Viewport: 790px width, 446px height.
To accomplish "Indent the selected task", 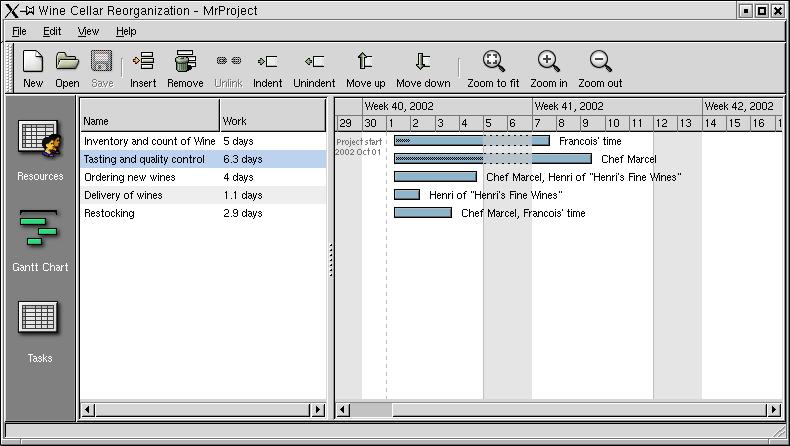I will [267, 68].
